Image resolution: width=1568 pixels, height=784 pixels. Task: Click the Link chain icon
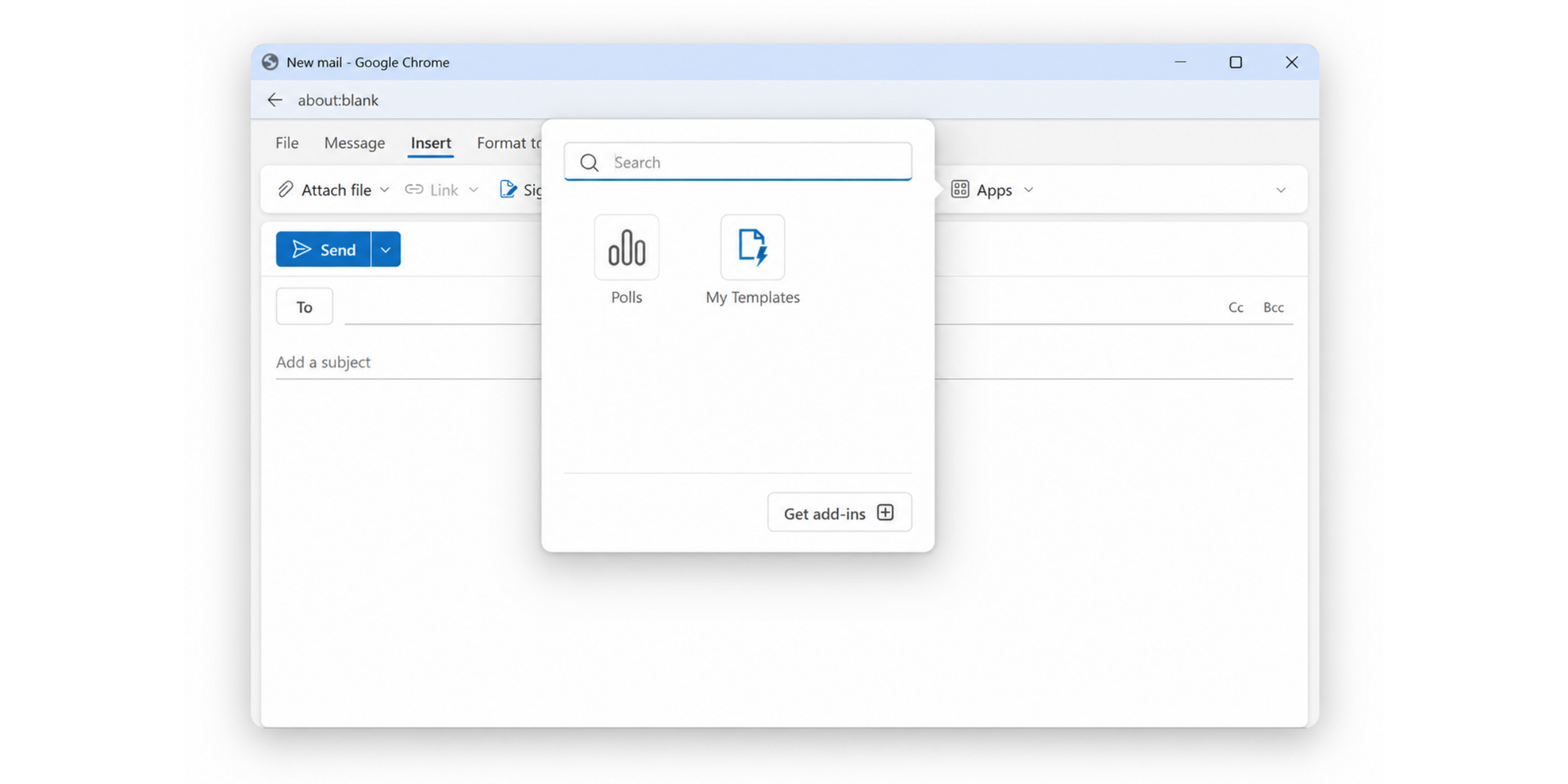tap(414, 190)
